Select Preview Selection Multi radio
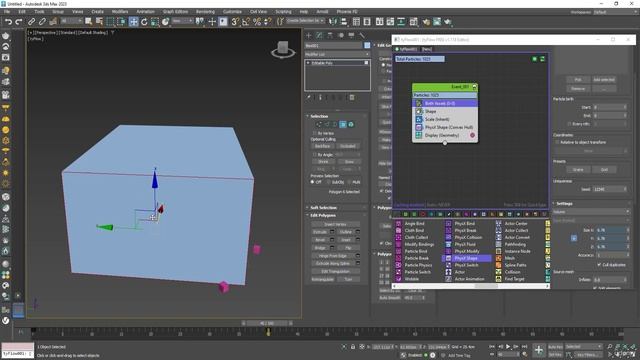The image size is (640, 360). click(350, 182)
